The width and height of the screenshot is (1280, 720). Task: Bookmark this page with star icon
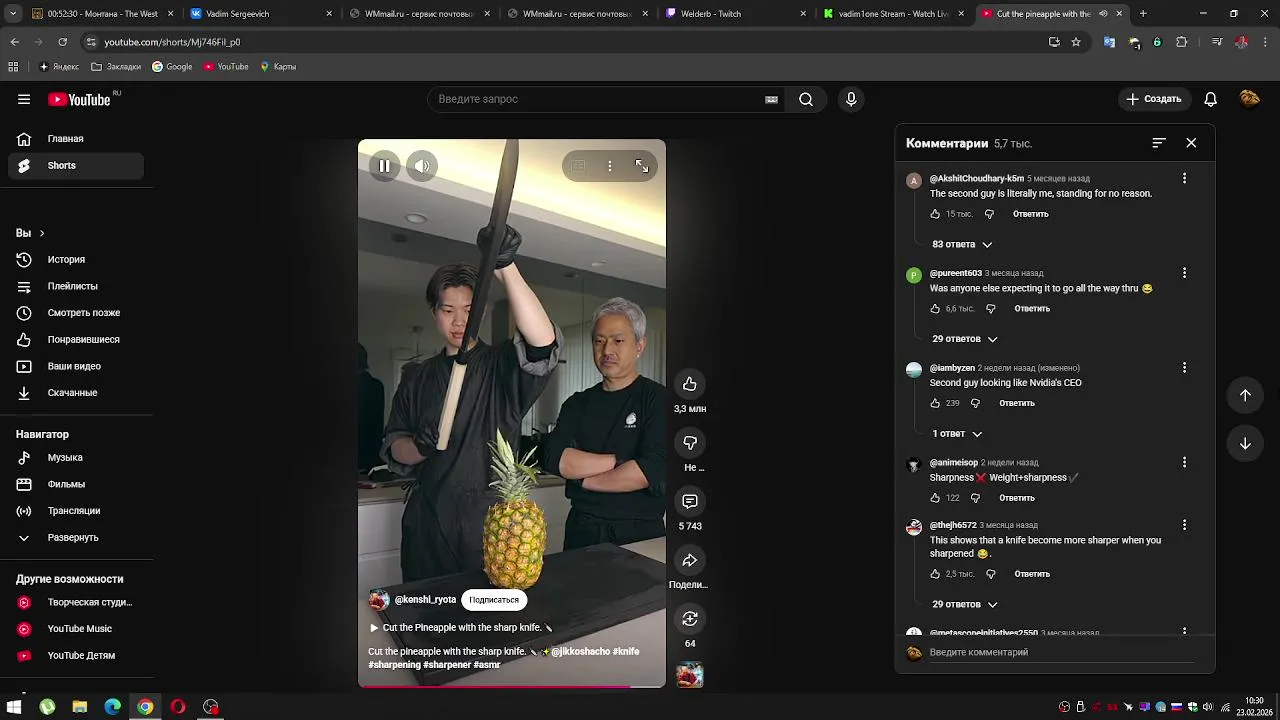coord(1076,42)
